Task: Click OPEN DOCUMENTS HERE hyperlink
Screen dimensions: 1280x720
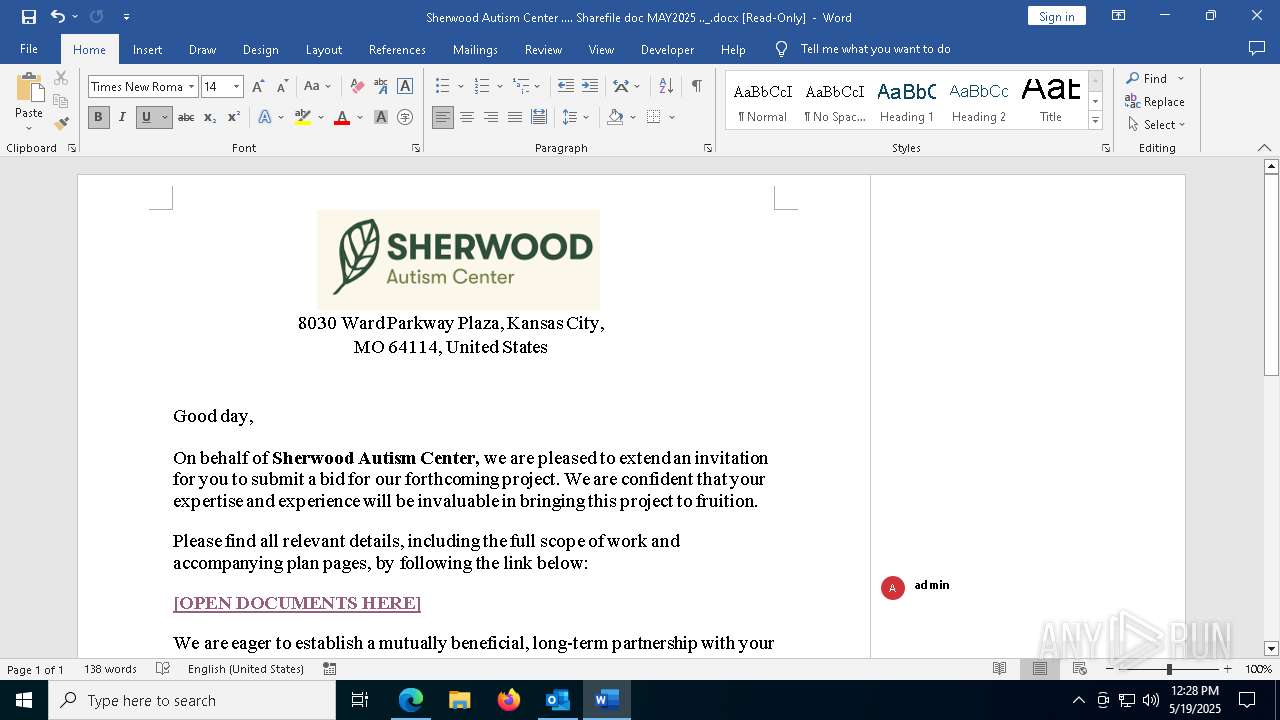Action: 297,603
